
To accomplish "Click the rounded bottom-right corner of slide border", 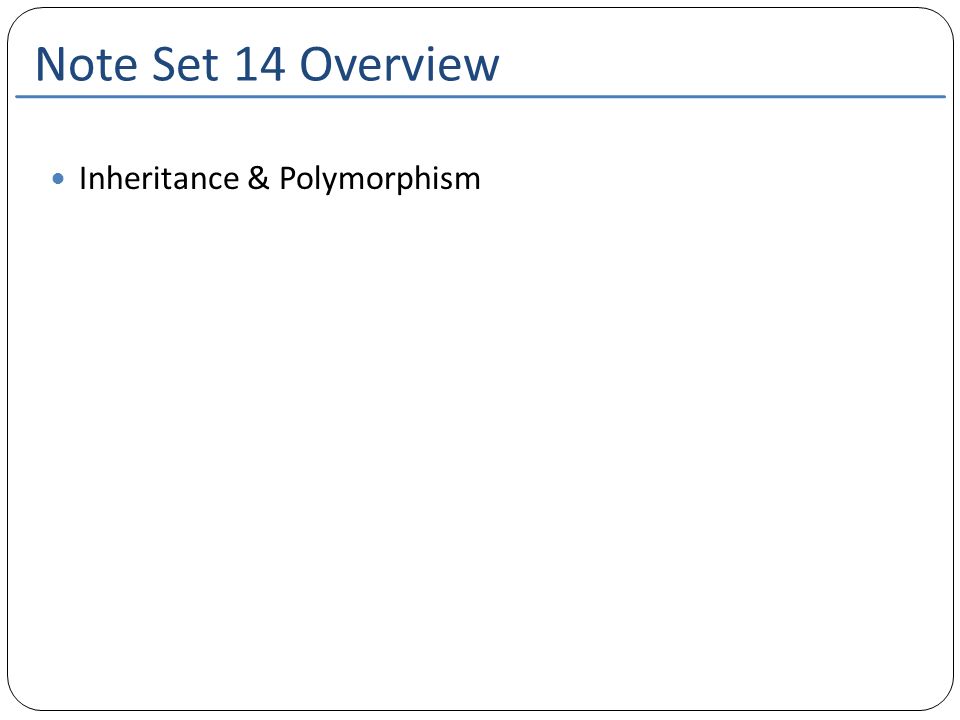I will point(942,699).
